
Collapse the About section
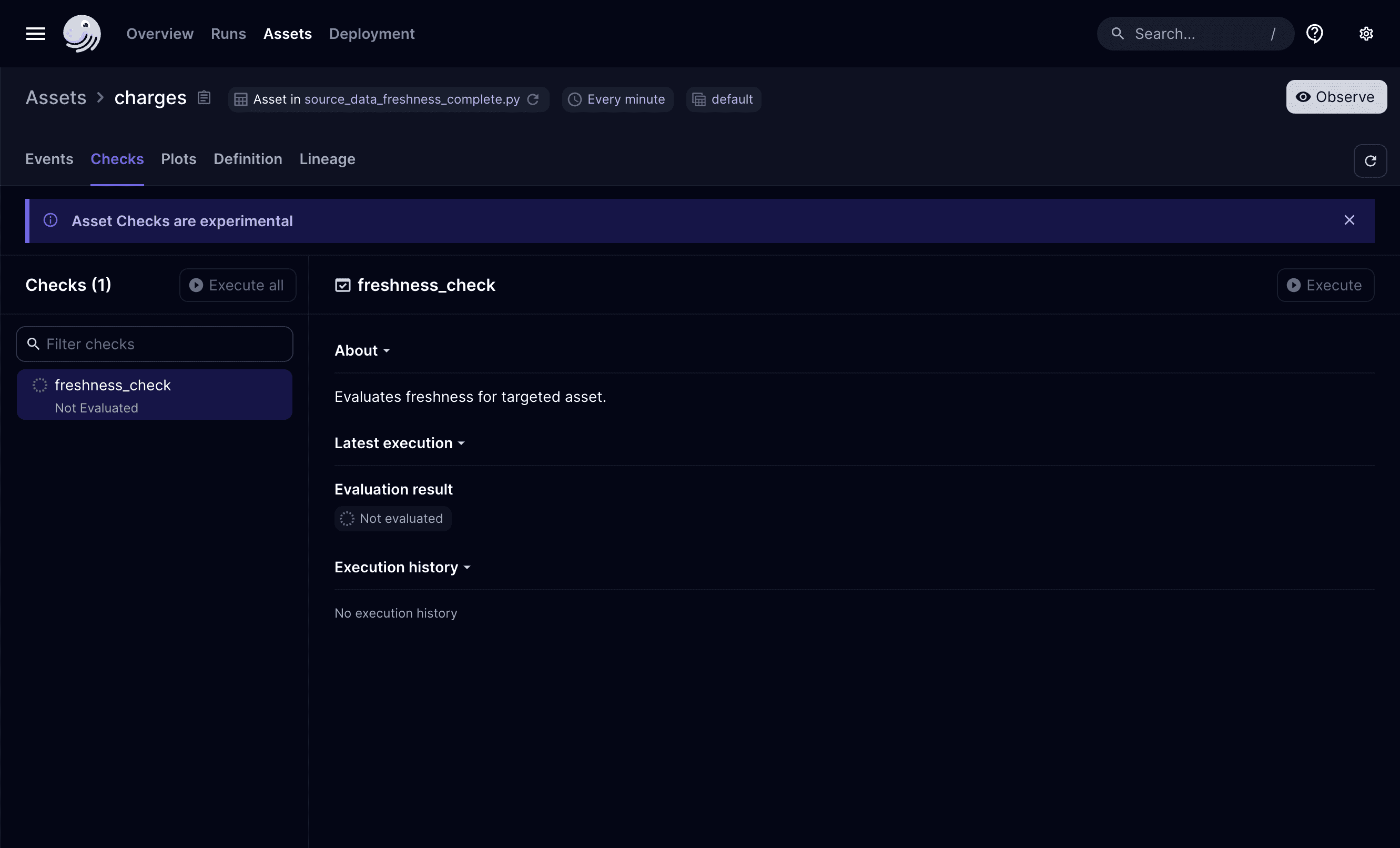pyautogui.click(x=362, y=350)
